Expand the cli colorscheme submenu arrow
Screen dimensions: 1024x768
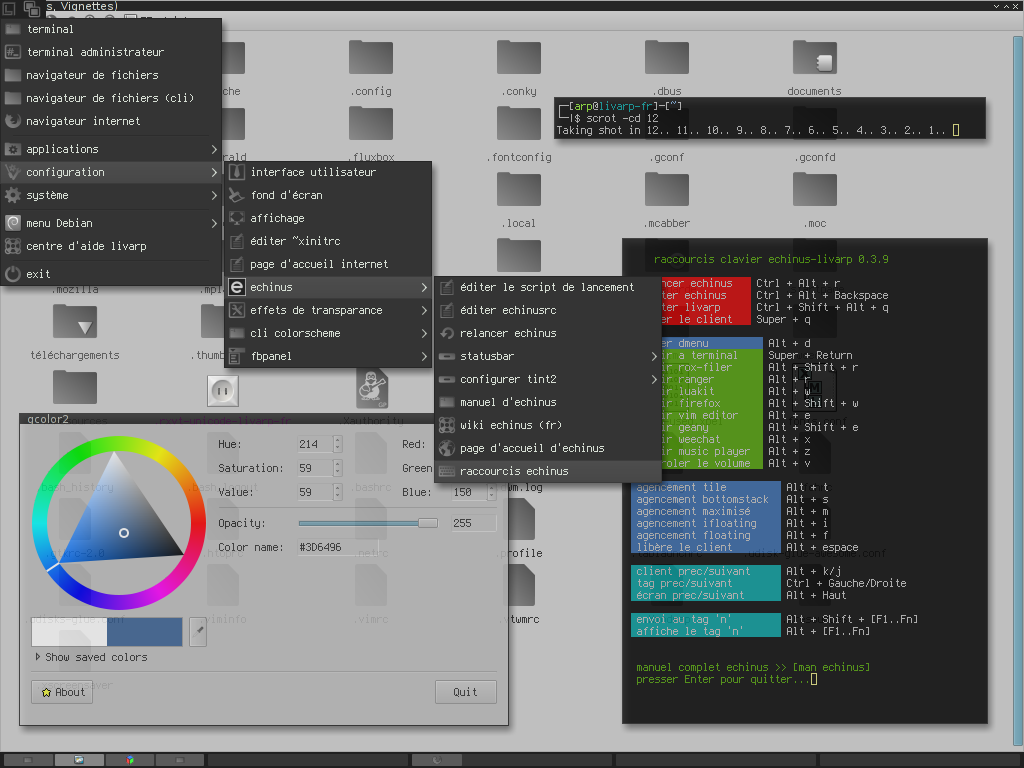click(x=424, y=333)
